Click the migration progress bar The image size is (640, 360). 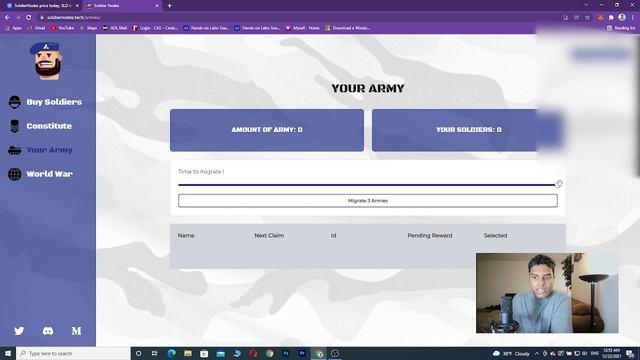(367, 185)
